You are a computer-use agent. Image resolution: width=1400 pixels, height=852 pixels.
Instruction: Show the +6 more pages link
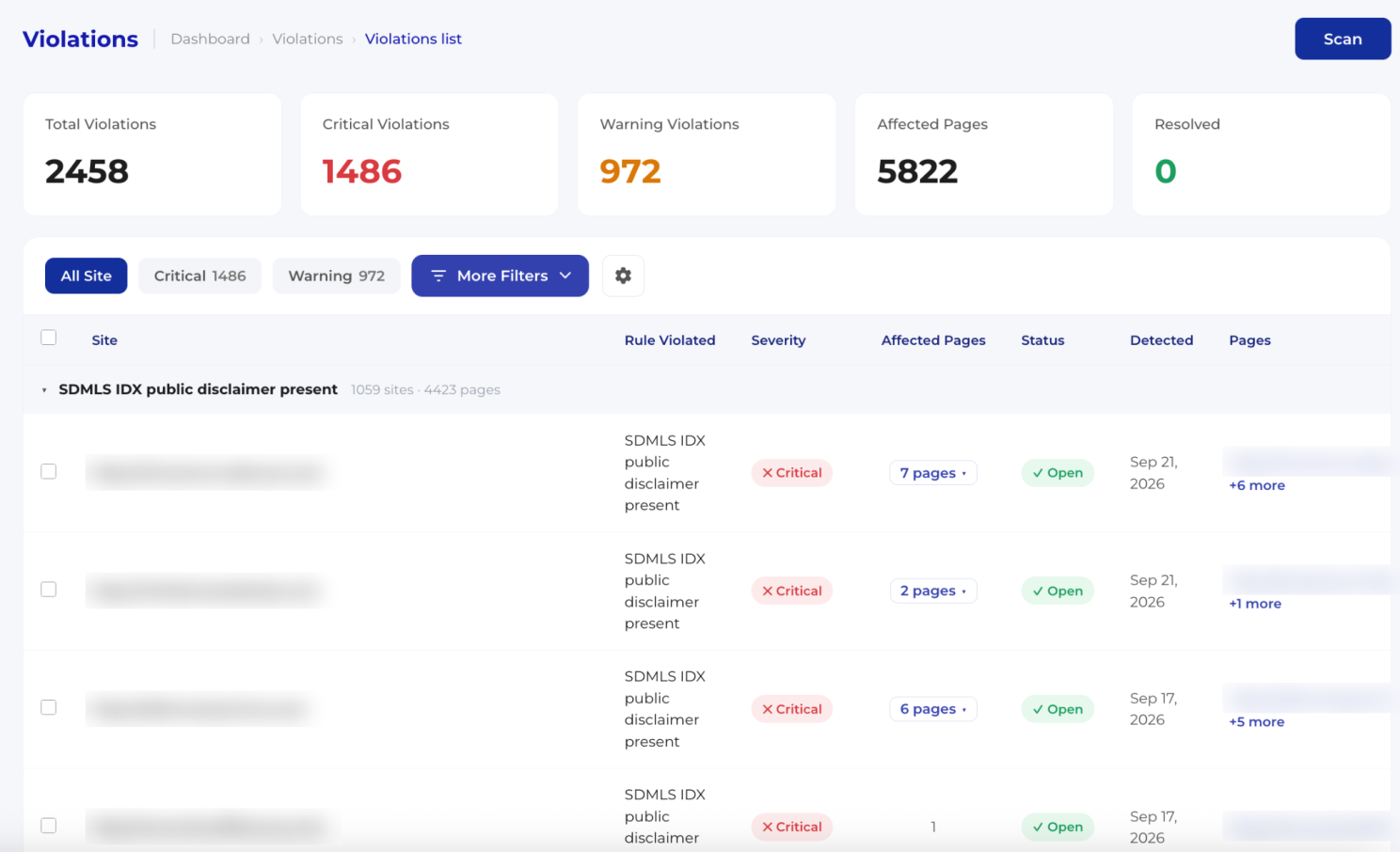tap(1257, 485)
